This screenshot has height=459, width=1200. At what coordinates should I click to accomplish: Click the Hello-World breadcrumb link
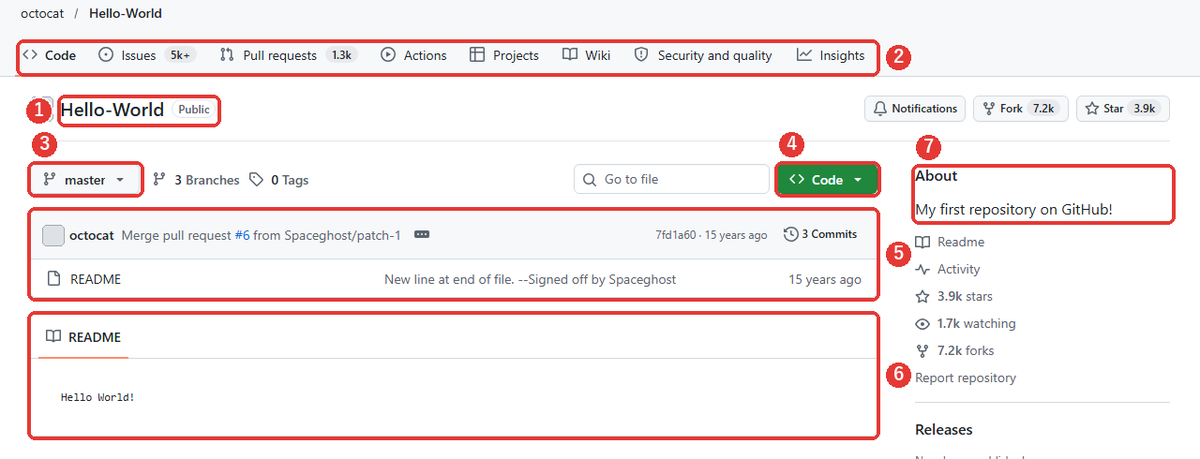(x=125, y=14)
